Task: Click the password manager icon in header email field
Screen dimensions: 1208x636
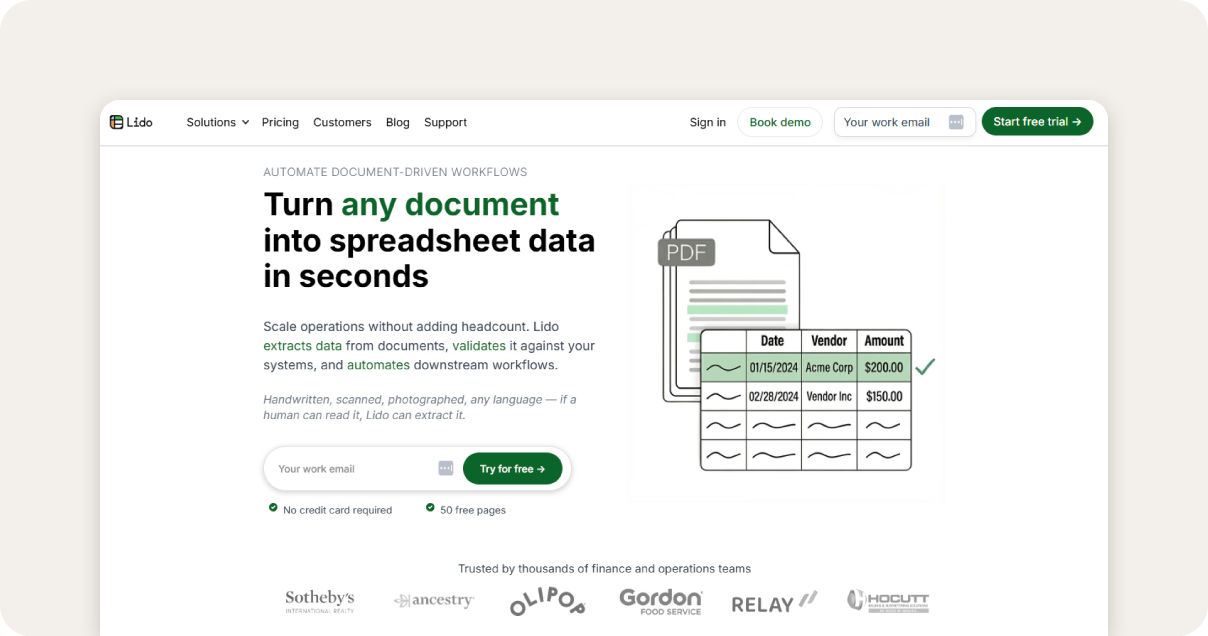Action: (956, 122)
